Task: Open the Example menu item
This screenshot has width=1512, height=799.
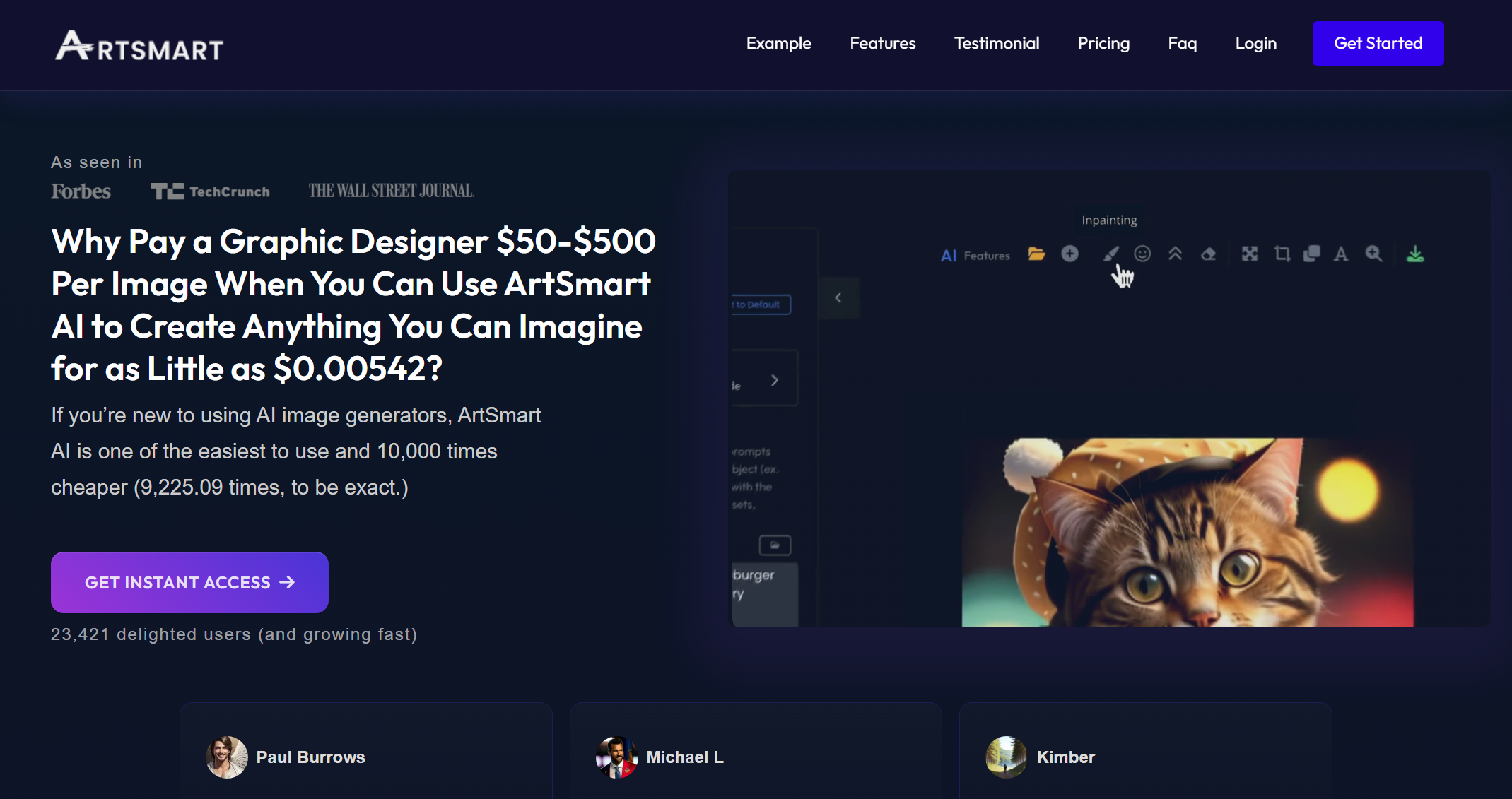Action: 779,43
